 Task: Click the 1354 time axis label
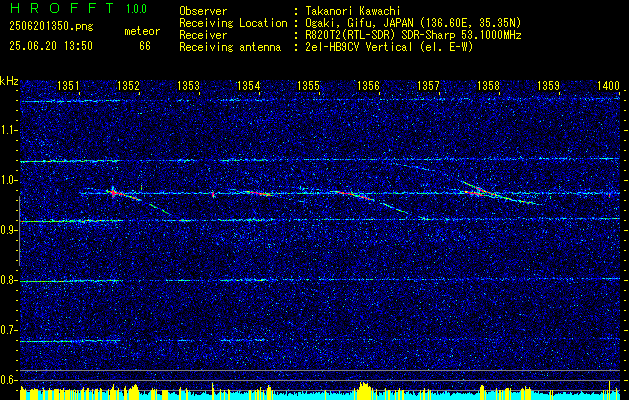248,85
